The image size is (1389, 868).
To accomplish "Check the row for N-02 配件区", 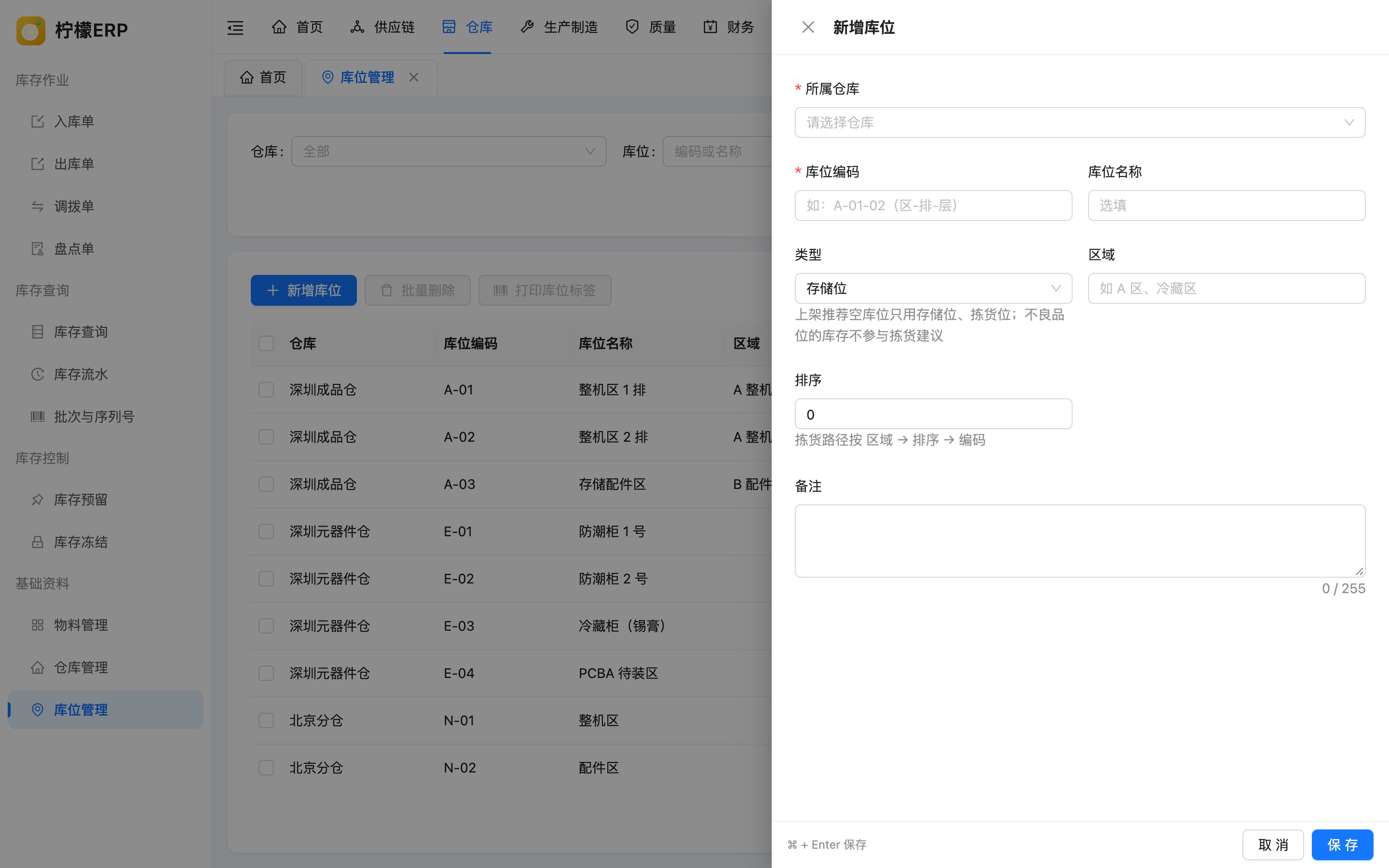I will pos(266,768).
